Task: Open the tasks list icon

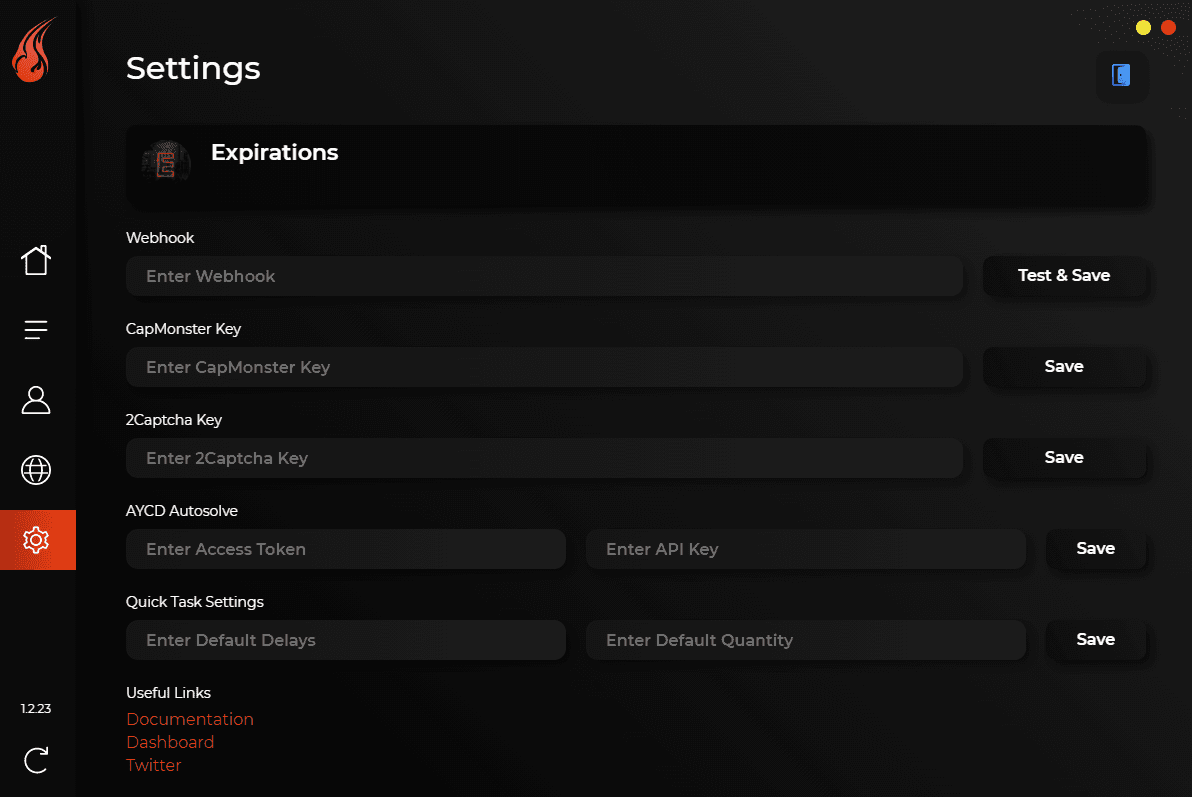Action: tap(36, 330)
